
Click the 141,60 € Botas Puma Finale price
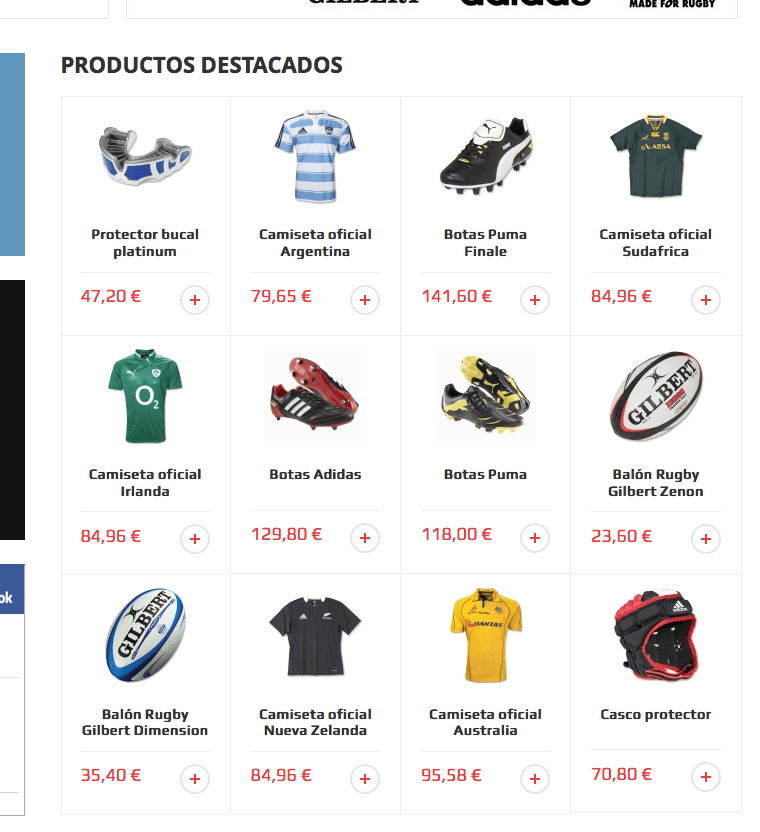[456, 296]
